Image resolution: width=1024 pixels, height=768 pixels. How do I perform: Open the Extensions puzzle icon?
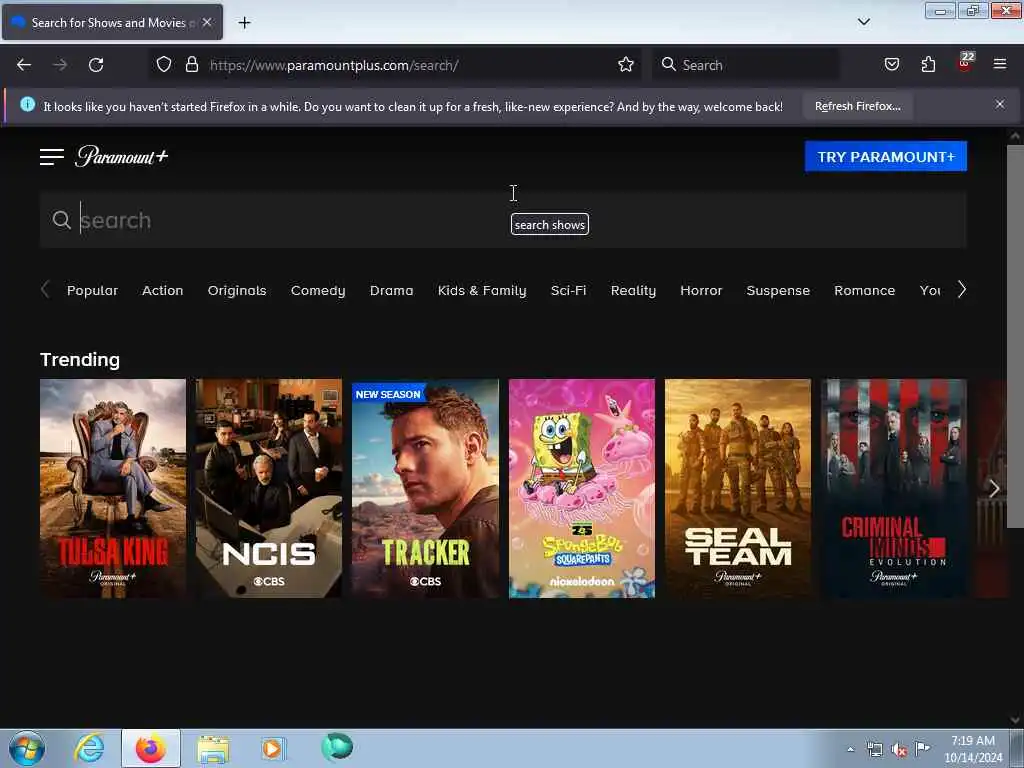[928, 65]
